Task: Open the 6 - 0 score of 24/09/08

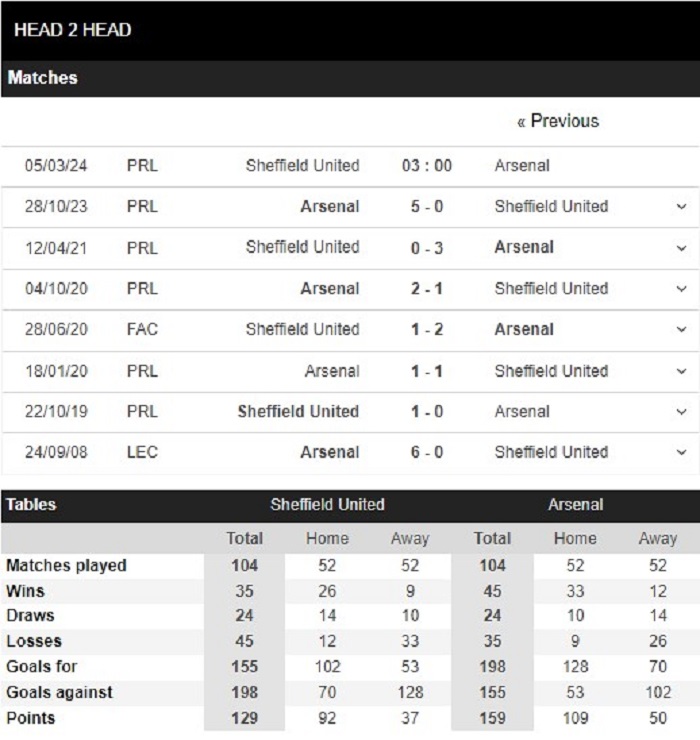Action: [x=427, y=452]
